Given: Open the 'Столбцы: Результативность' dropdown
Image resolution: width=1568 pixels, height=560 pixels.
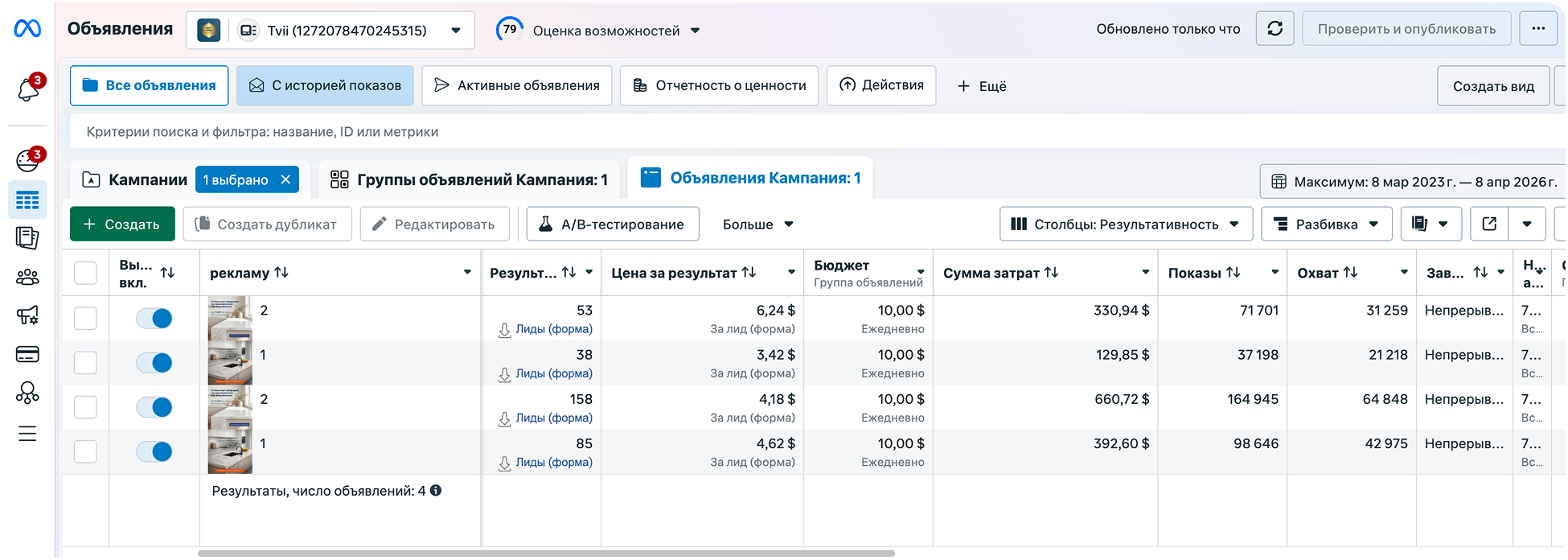Looking at the screenshot, I should pos(1126,224).
